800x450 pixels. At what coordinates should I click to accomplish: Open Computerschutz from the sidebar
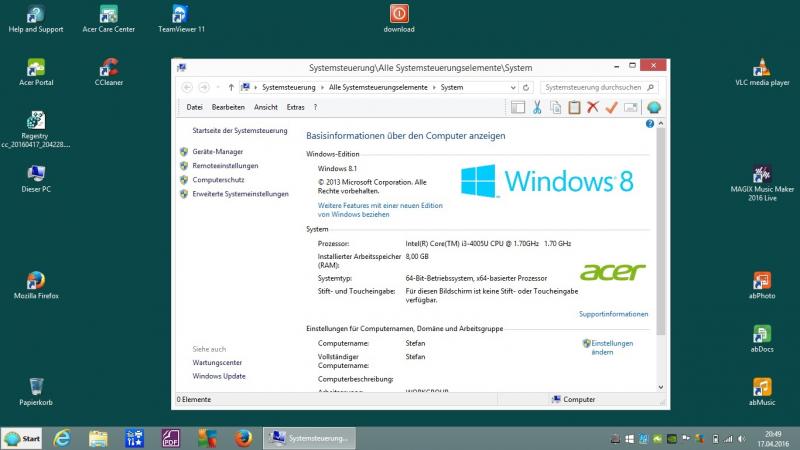click(218, 180)
